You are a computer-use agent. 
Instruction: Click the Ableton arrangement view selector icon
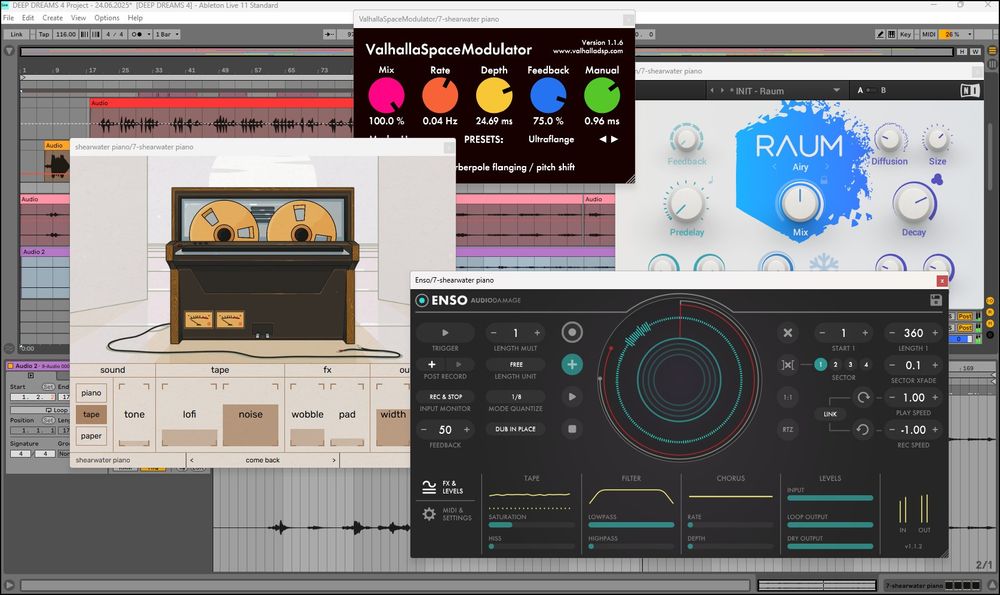point(992,50)
